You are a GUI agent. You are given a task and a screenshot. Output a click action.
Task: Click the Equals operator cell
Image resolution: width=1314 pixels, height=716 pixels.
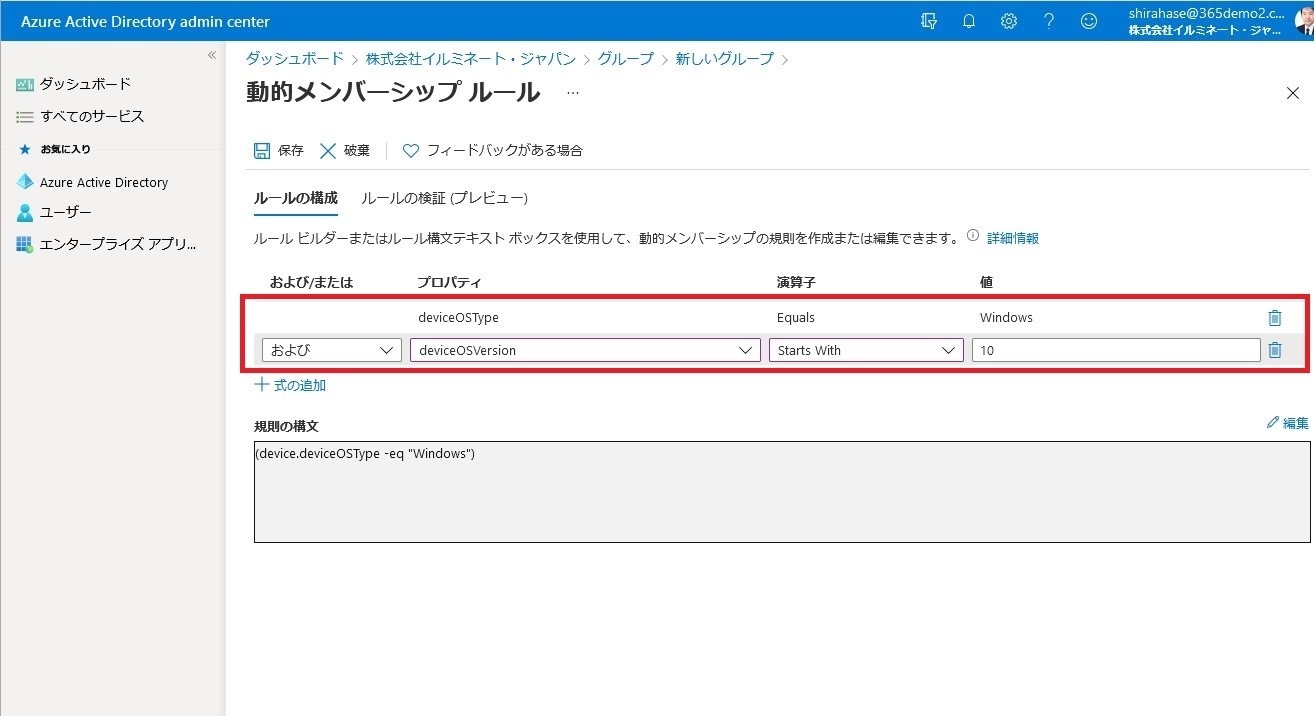coord(796,318)
